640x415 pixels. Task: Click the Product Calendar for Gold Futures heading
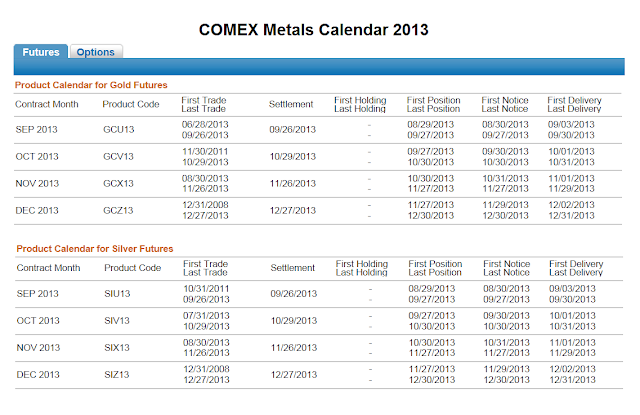pyautogui.click(x=91, y=85)
